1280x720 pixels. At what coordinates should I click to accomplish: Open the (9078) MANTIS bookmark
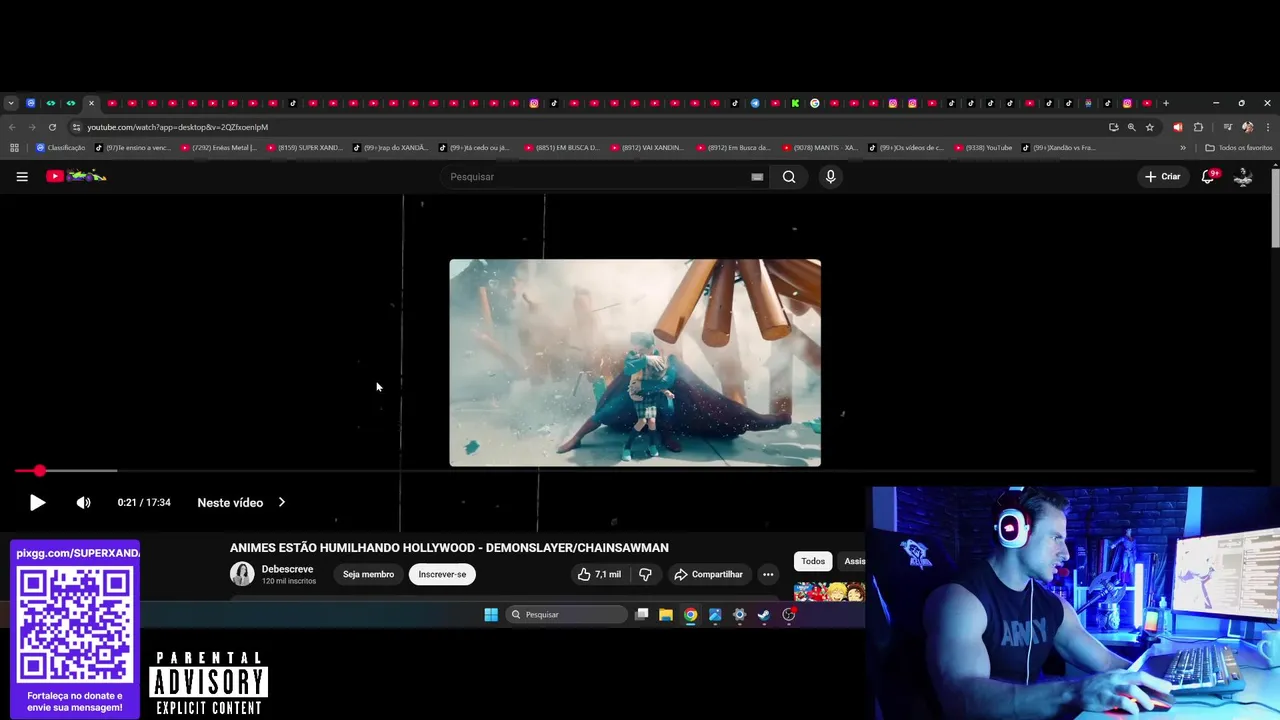(x=820, y=148)
